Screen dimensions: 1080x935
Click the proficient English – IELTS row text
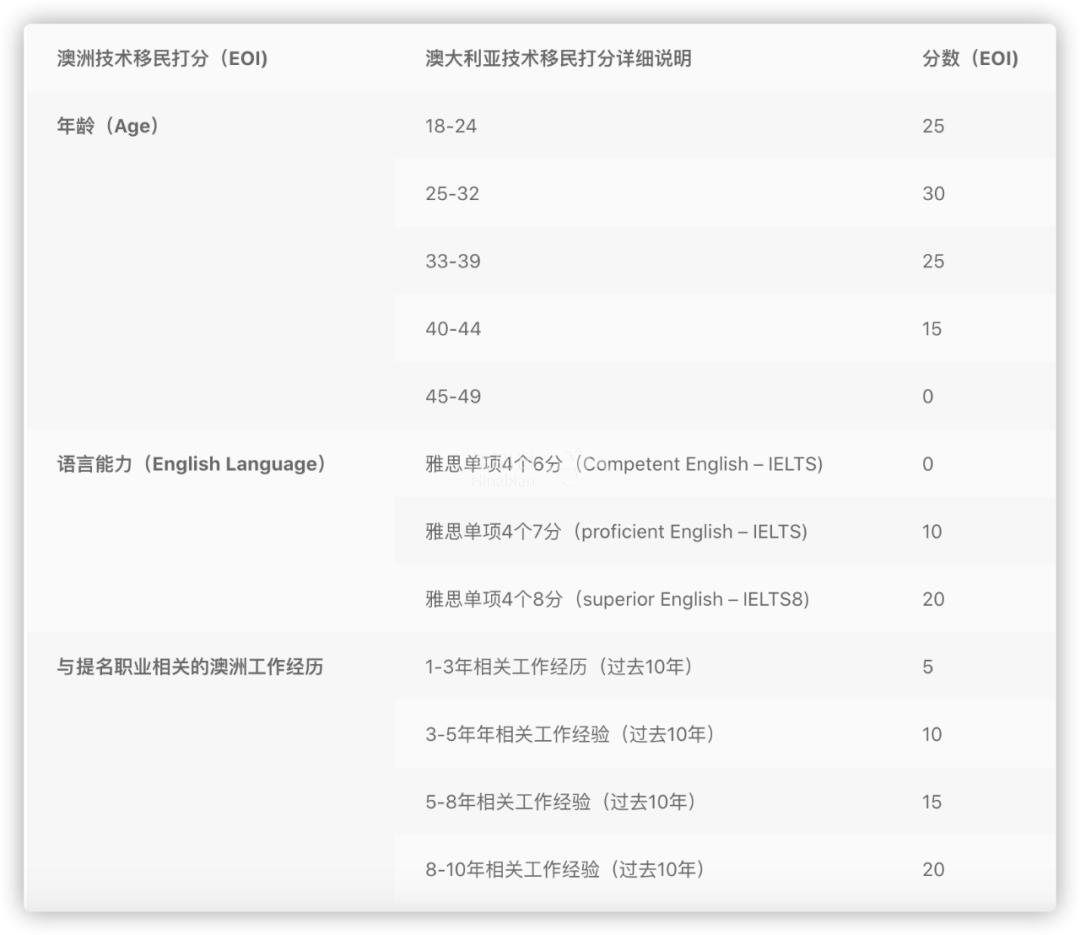616,531
